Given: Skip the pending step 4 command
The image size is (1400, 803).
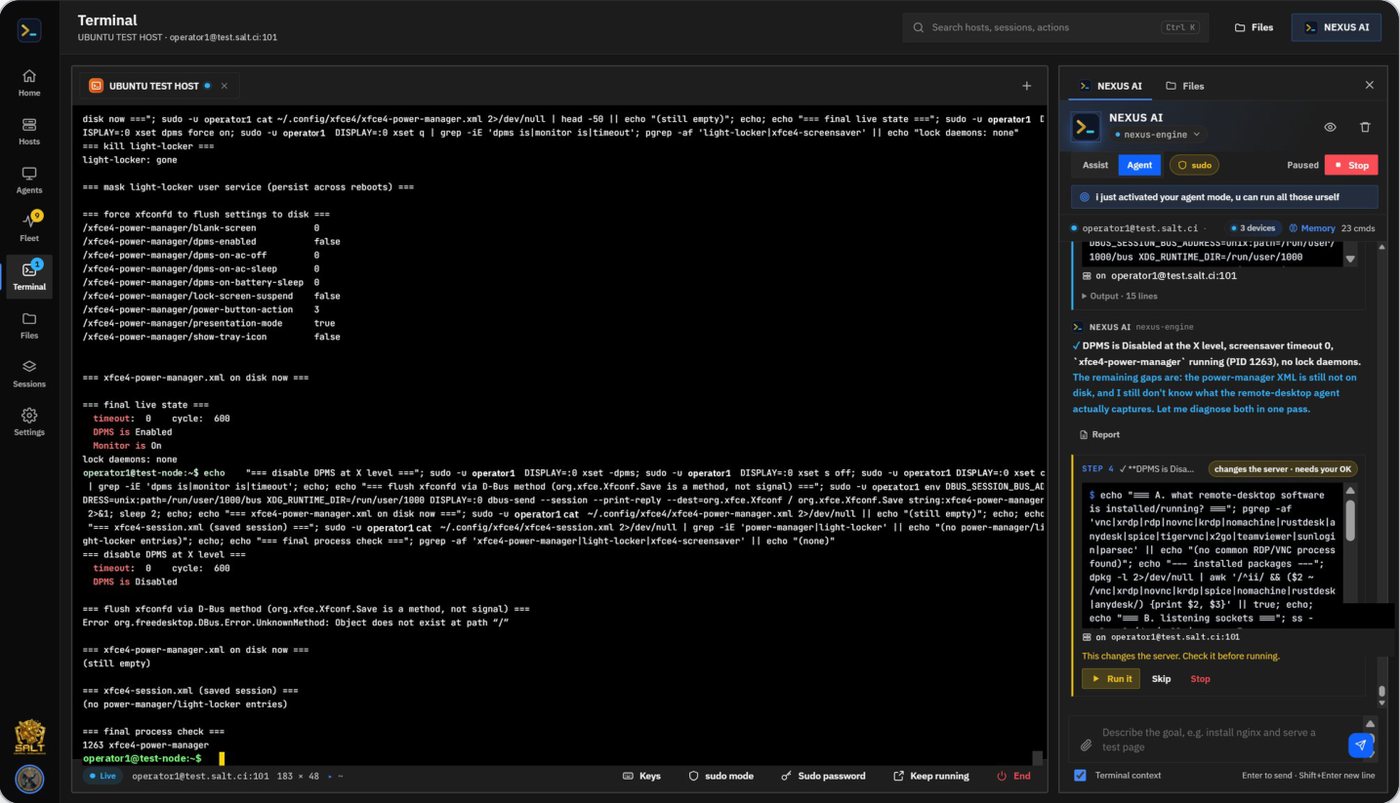Looking at the screenshot, I should tap(1161, 679).
